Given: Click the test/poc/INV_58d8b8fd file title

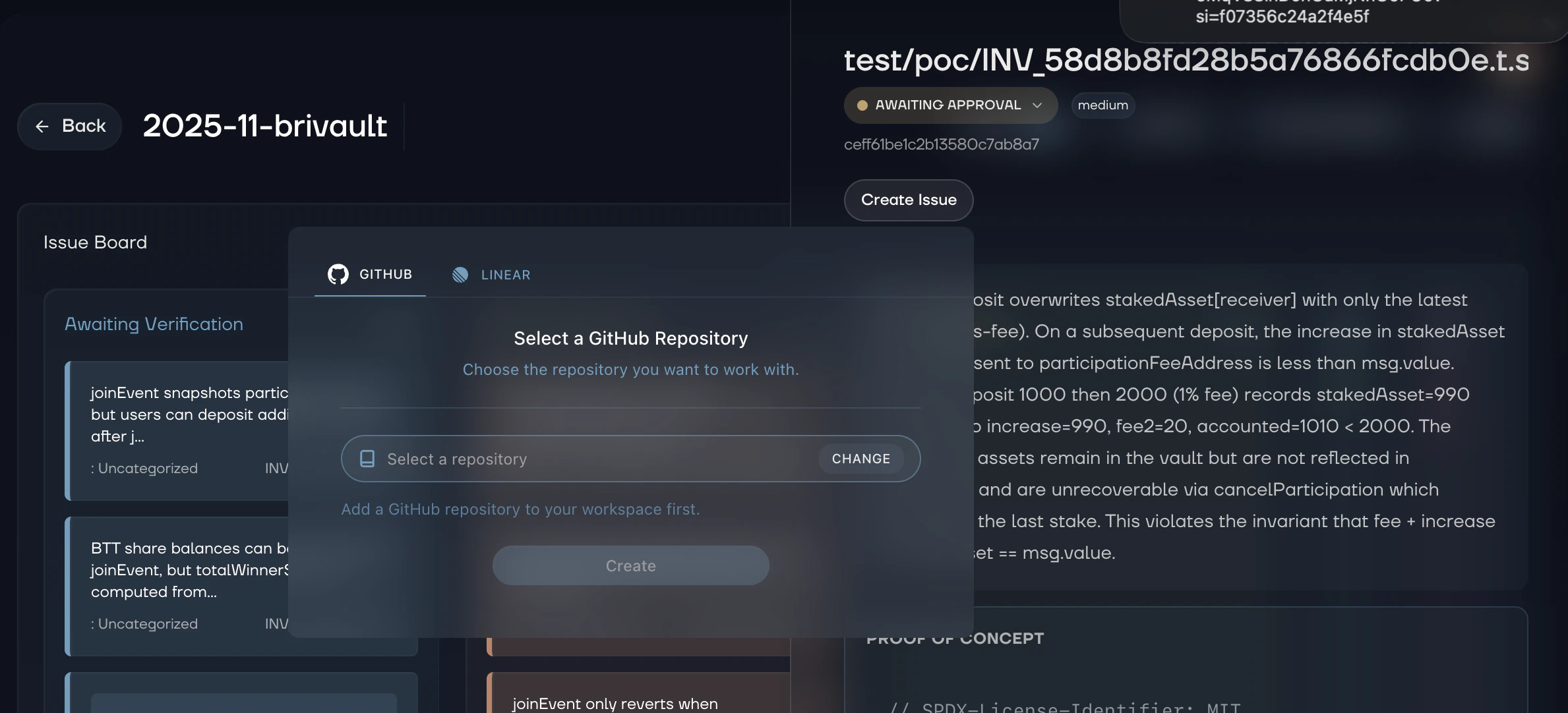Looking at the screenshot, I should (x=1186, y=60).
